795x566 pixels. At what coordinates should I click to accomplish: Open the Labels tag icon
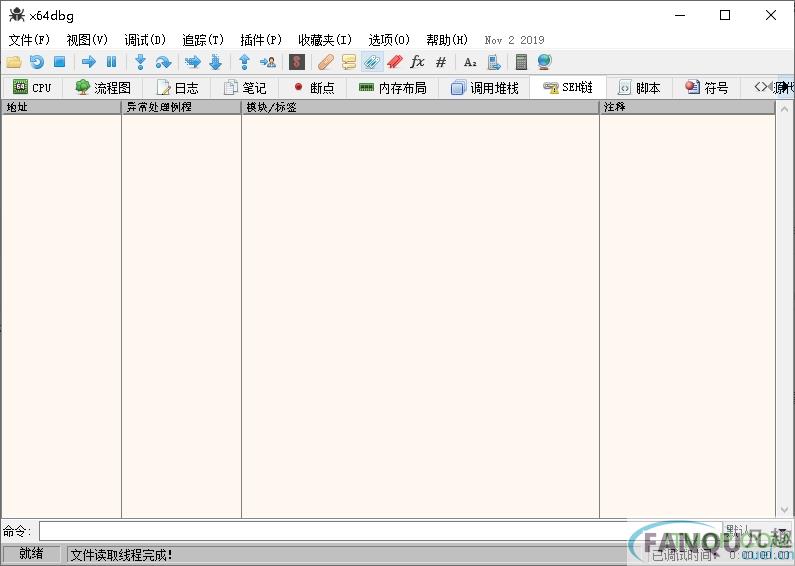[x=372, y=62]
